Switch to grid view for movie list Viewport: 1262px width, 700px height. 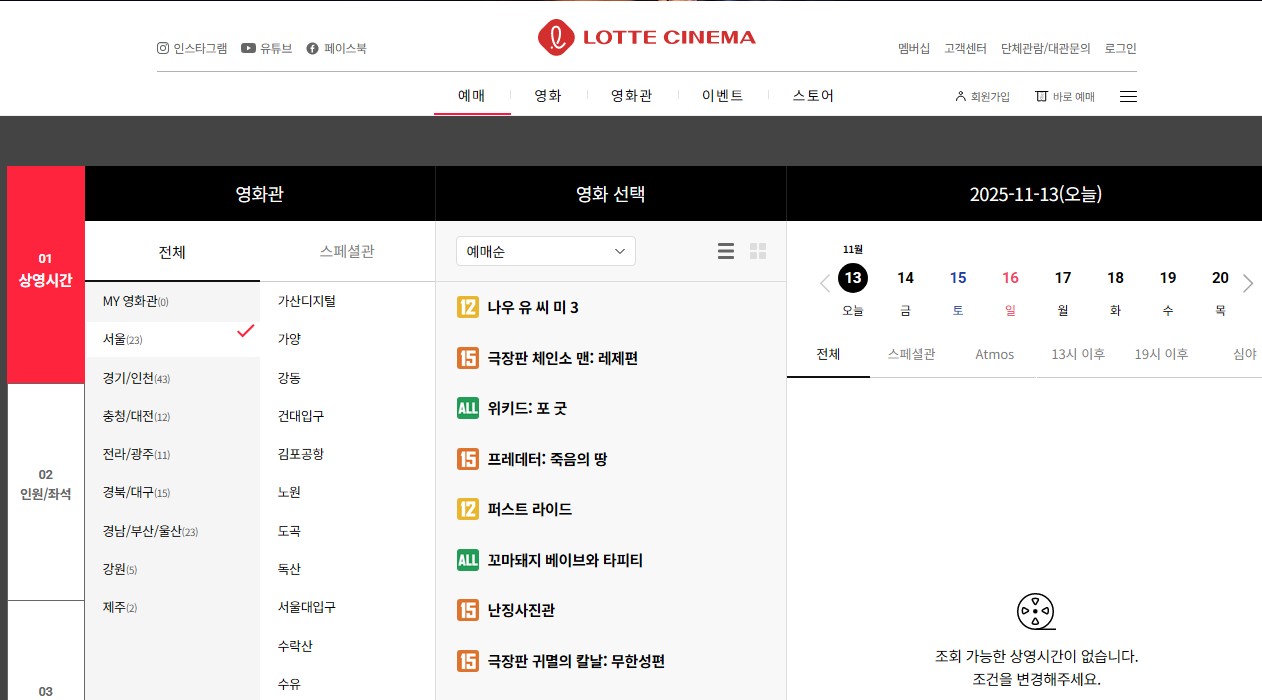tap(758, 251)
